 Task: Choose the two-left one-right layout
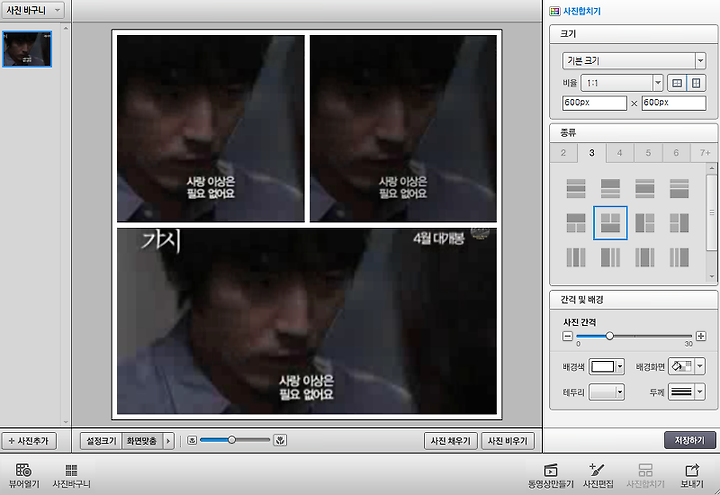click(x=679, y=223)
